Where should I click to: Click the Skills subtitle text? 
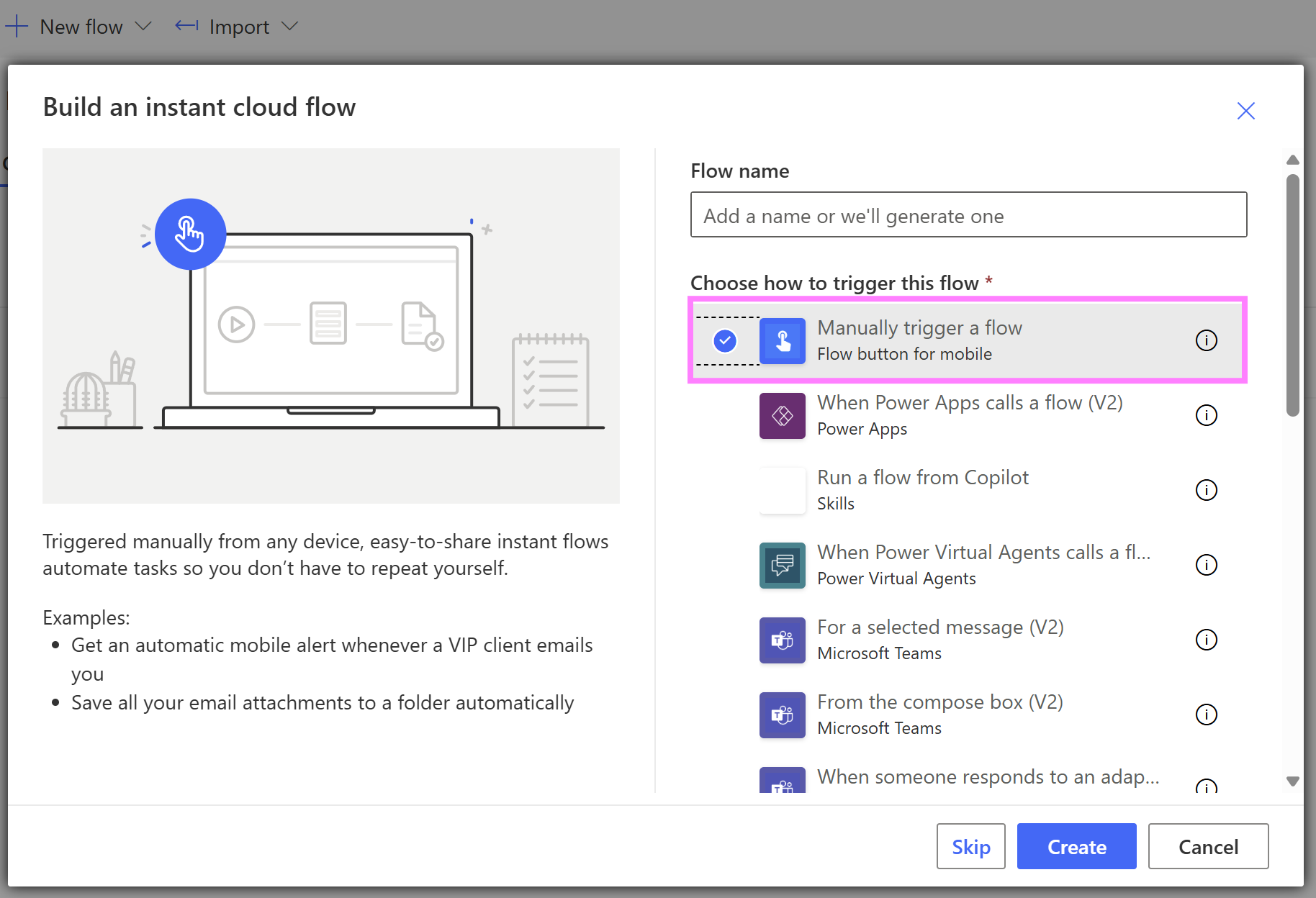tap(836, 504)
